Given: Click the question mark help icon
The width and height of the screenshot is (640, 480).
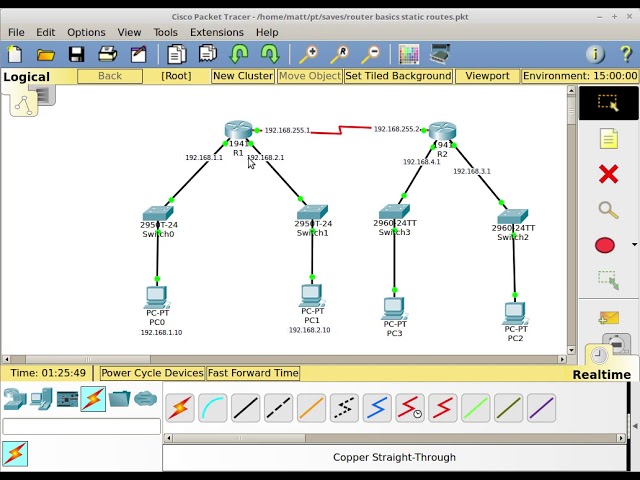Looking at the screenshot, I should pos(626,54).
